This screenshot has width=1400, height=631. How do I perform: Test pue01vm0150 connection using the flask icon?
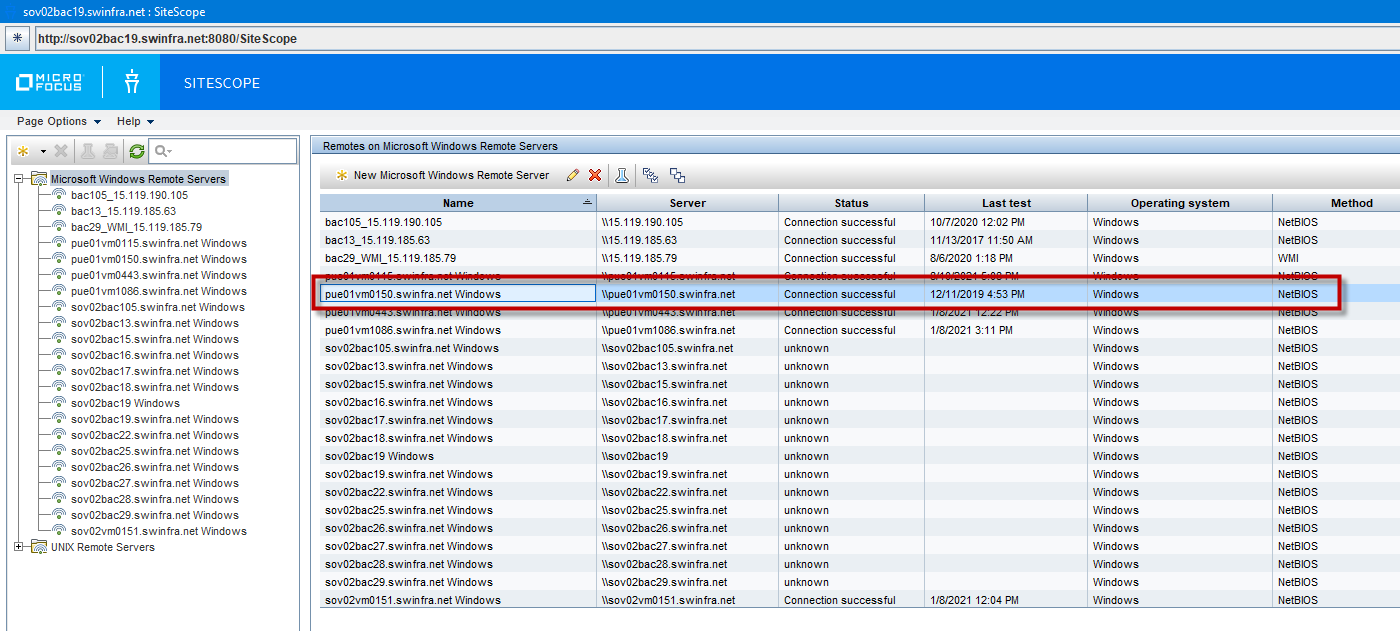coord(621,175)
